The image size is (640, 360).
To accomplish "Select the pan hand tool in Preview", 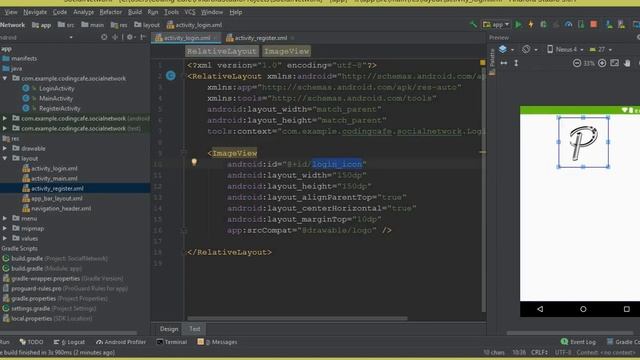I will click(x=627, y=63).
